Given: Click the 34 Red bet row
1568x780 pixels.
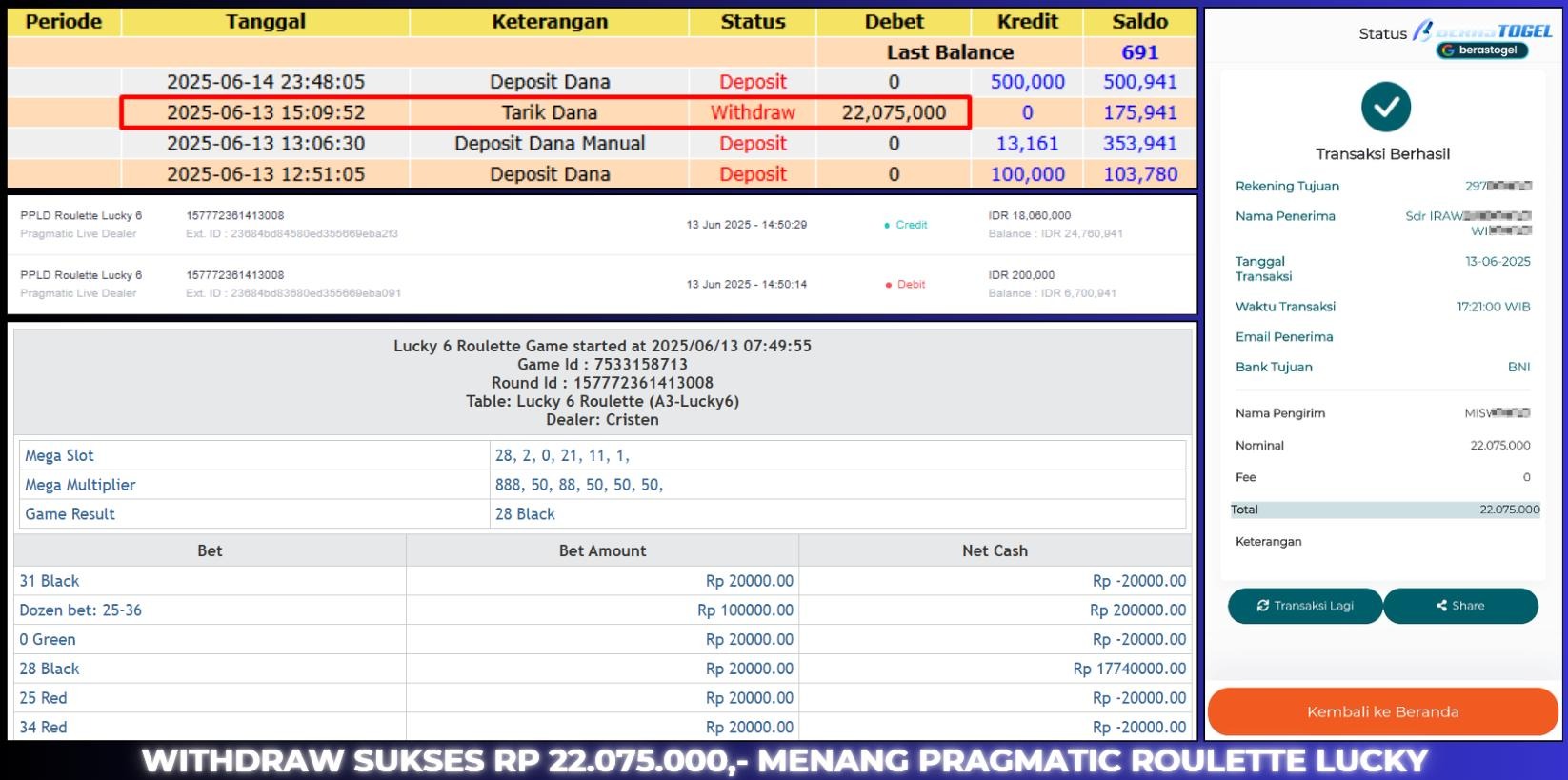Looking at the screenshot, I should click(602, 727).
